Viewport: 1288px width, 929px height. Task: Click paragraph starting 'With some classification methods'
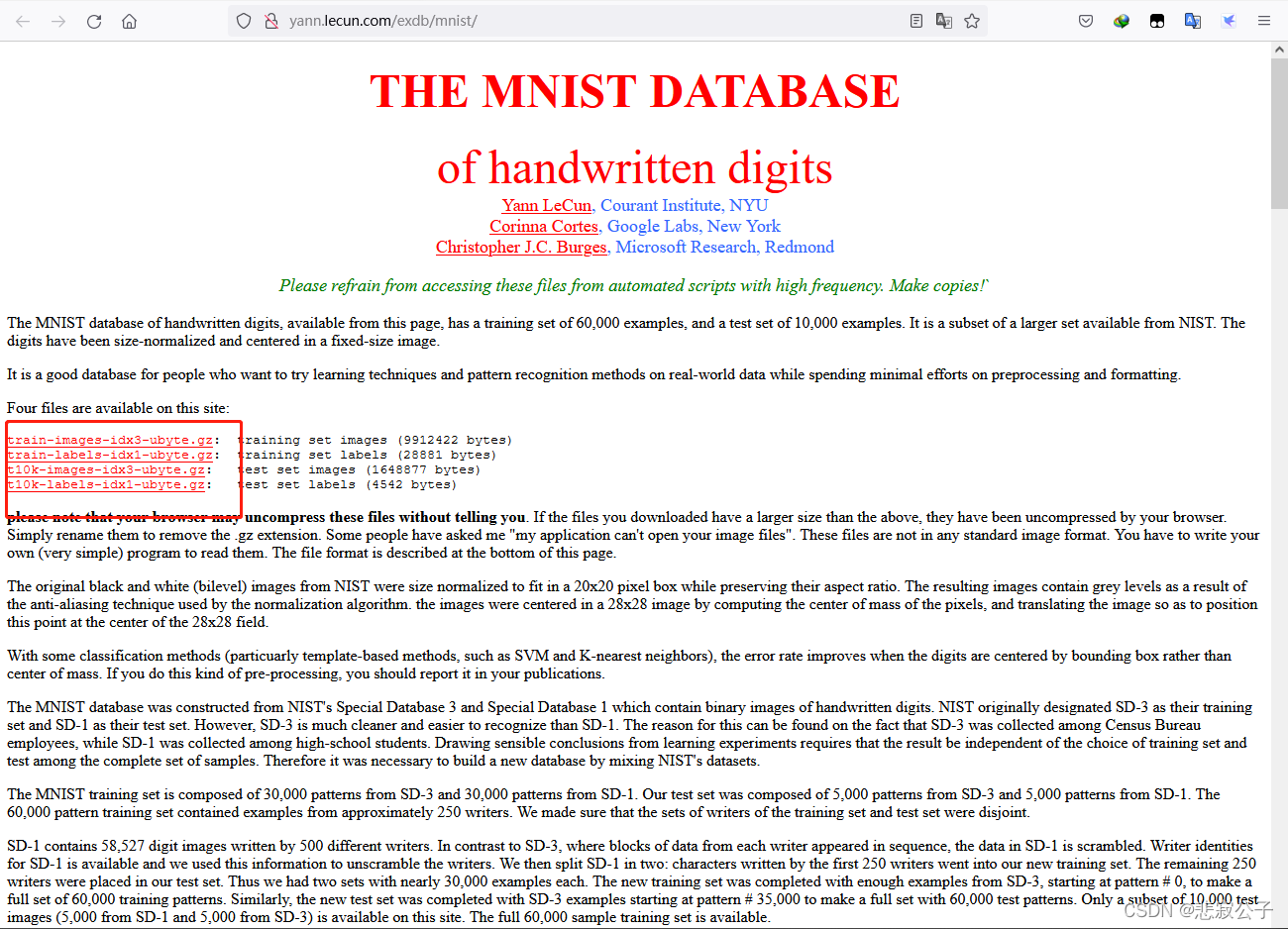pos(619,665)
